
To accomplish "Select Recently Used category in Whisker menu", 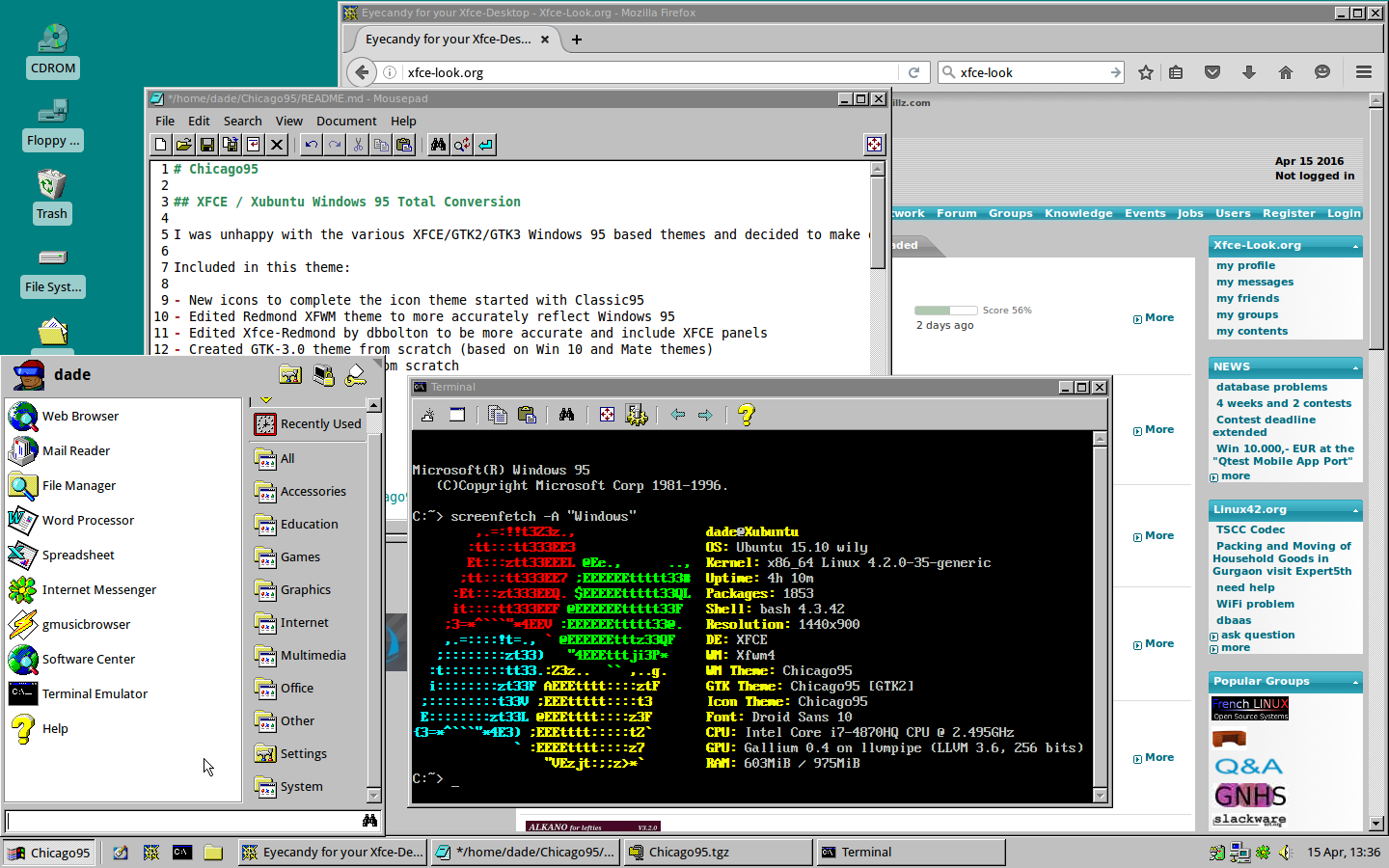I will [309, 424].
